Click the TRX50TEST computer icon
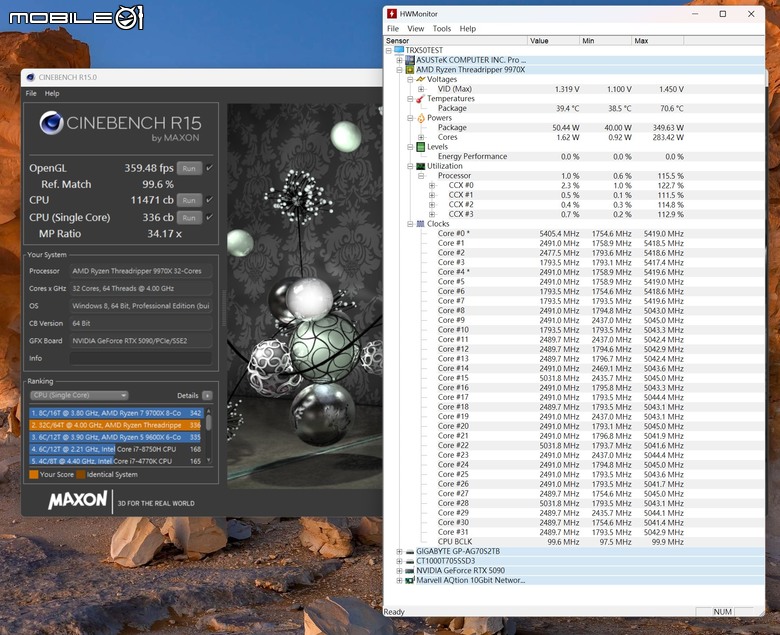The image size is (780, 635). [x=399, y=50]
